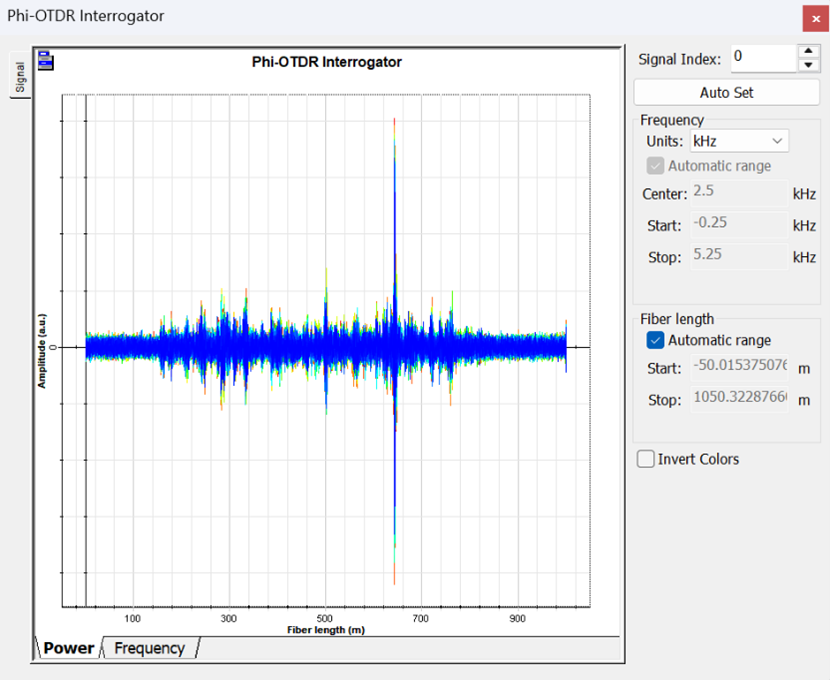Open the graph menu icon above the plot
Screen dimensions: 830x680
coord(45,62)
